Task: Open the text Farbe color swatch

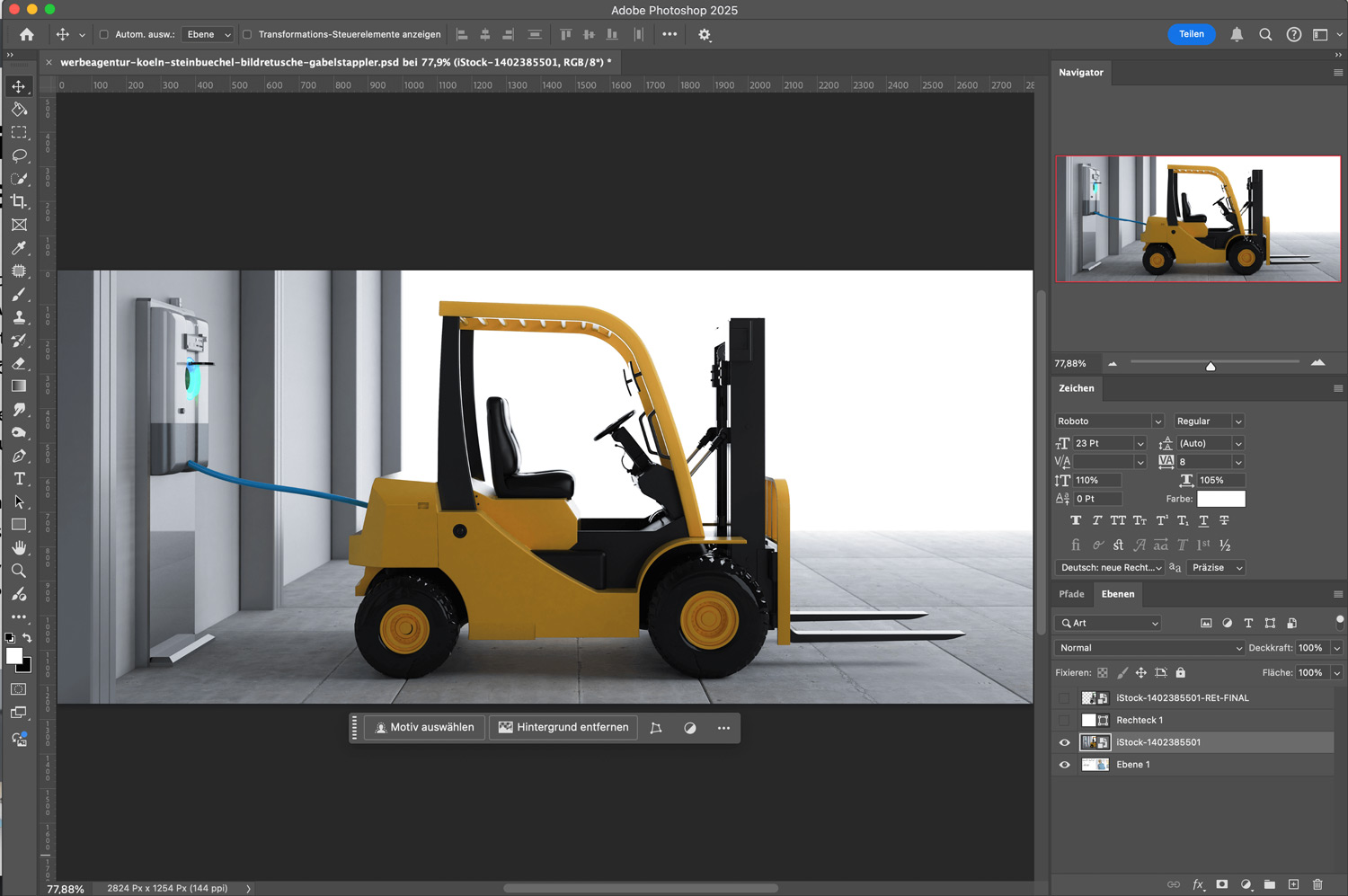Action: click(1220, 499)
